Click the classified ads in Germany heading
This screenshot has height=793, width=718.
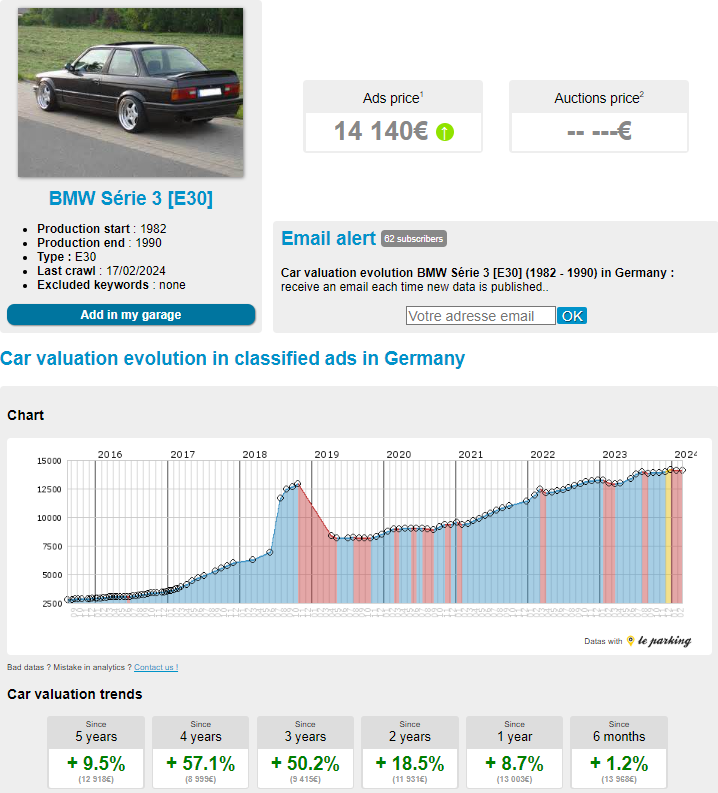click(233, 358)
